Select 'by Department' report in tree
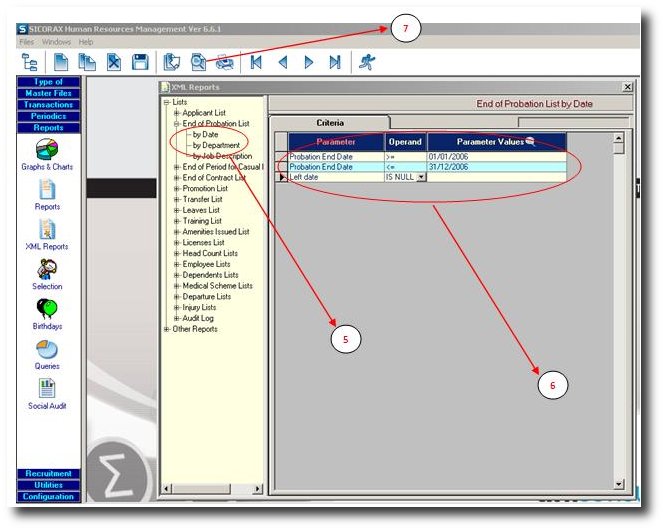Viewport: 664px width, 530px height. [x=217, y=145]
